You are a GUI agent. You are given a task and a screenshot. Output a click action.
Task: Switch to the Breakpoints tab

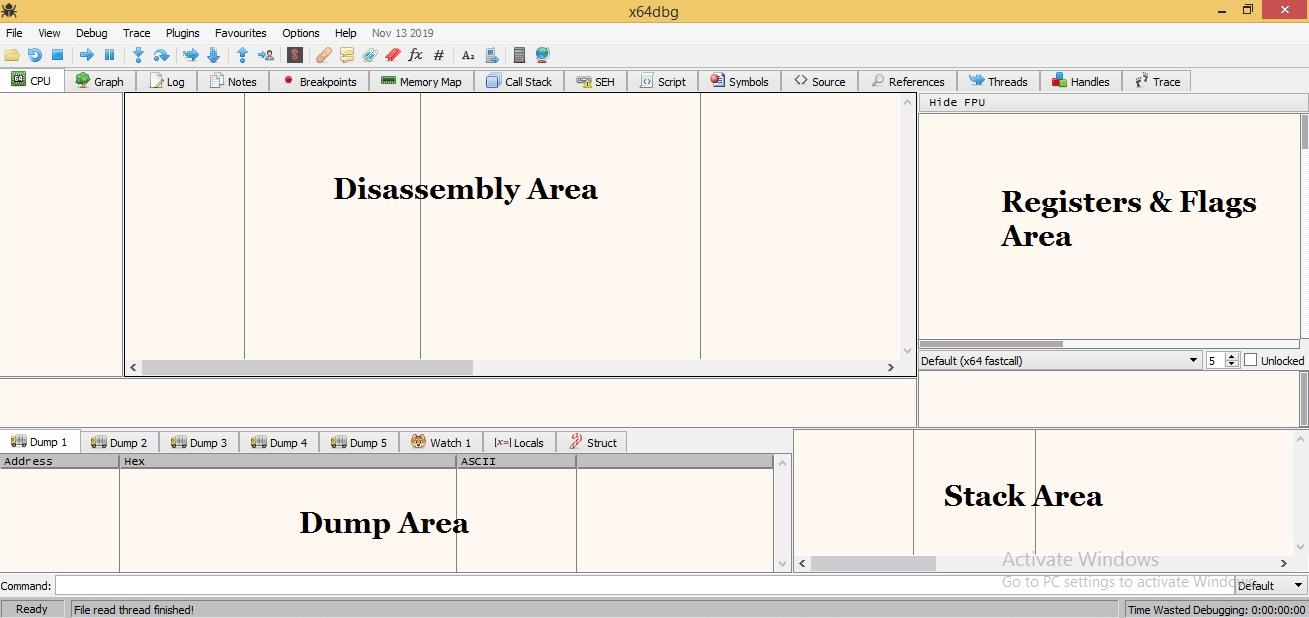[x=319, y=82]
